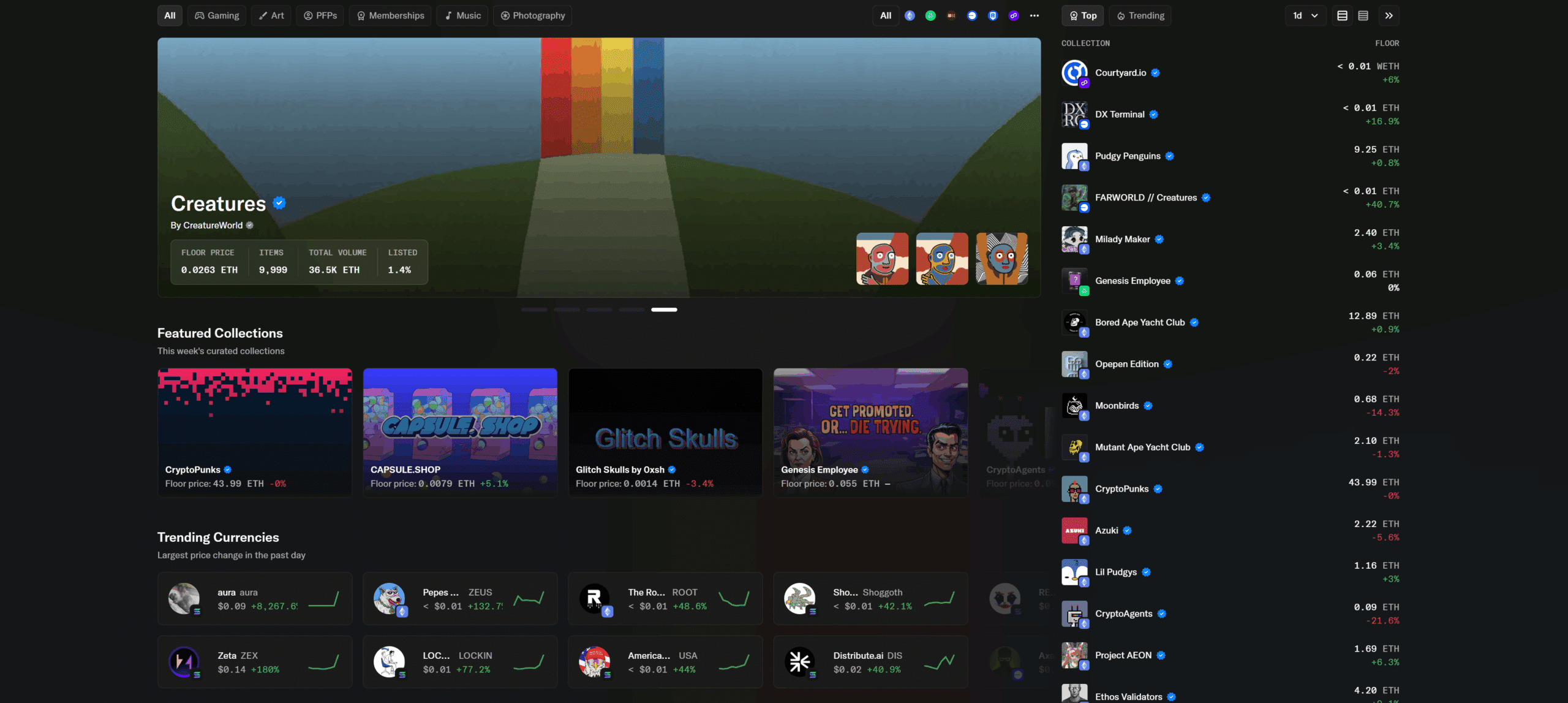1568x703 pixels.
Task: Click the Mutant Ape Yacht Club avatar
Action: (x=1074, y=447)
